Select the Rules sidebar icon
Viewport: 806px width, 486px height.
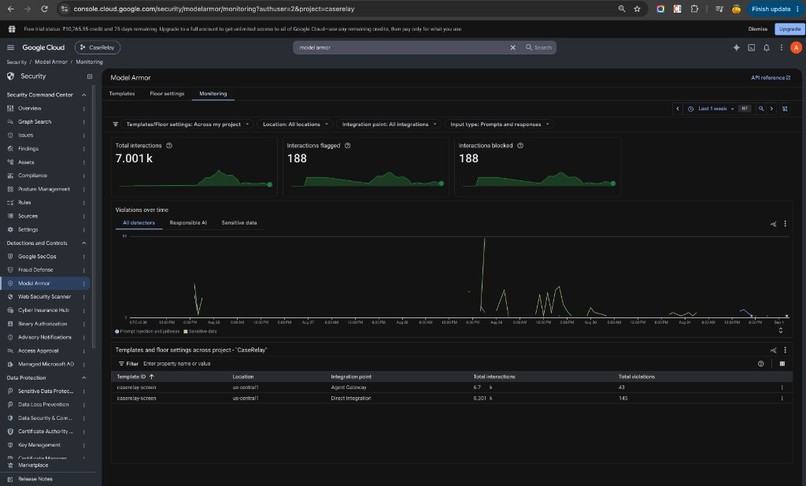click(x=10, y=202)
